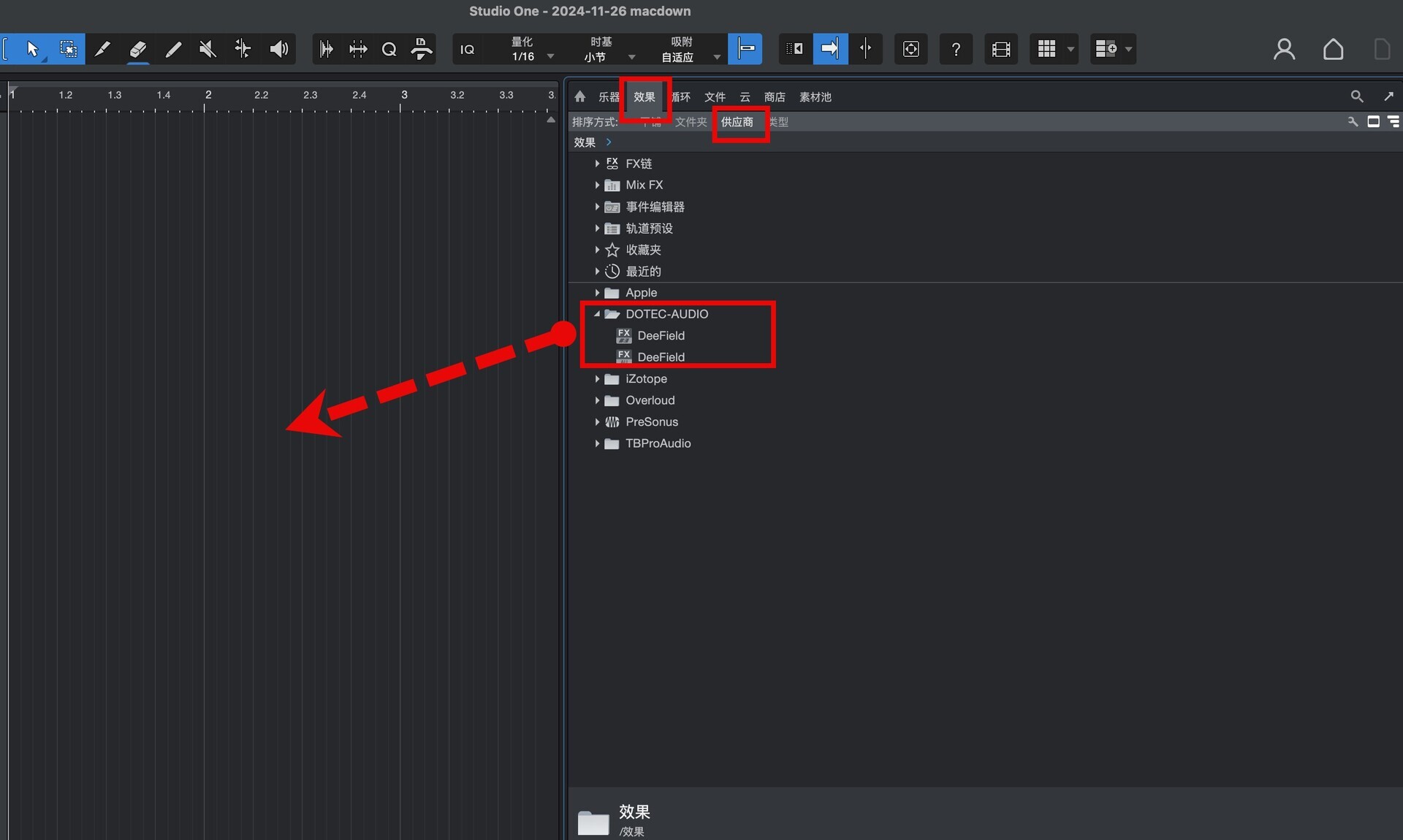
Task: Select the Listen speaker tool
Action: pyautogui.click(x=278, y=49)
